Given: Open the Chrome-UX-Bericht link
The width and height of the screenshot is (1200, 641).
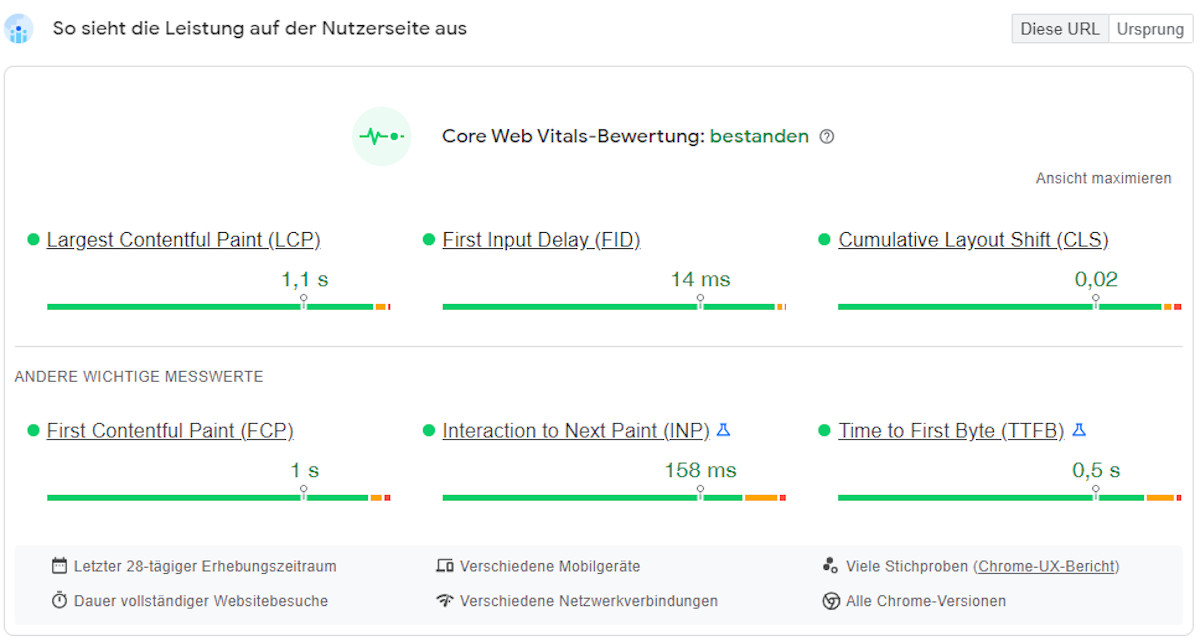Looking at the screenshot, I should pyautogui.click(x=1046, y=566).
